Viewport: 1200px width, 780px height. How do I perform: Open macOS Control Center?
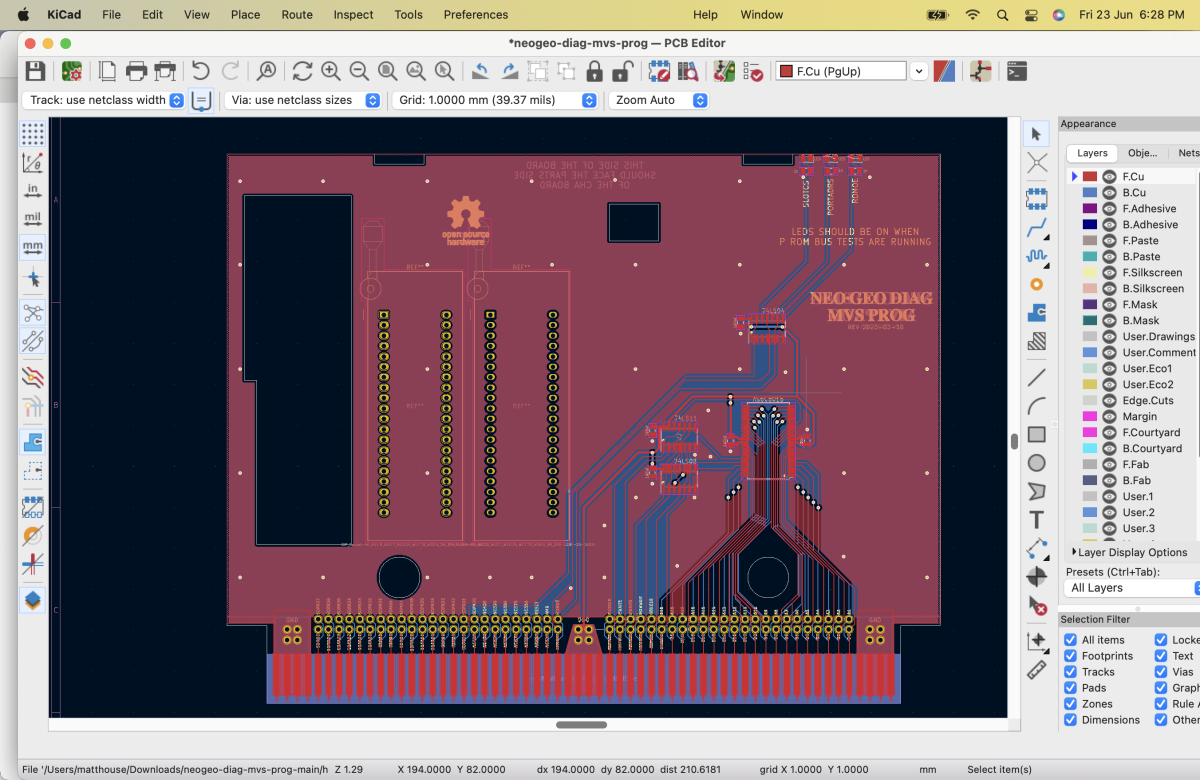1031,14
